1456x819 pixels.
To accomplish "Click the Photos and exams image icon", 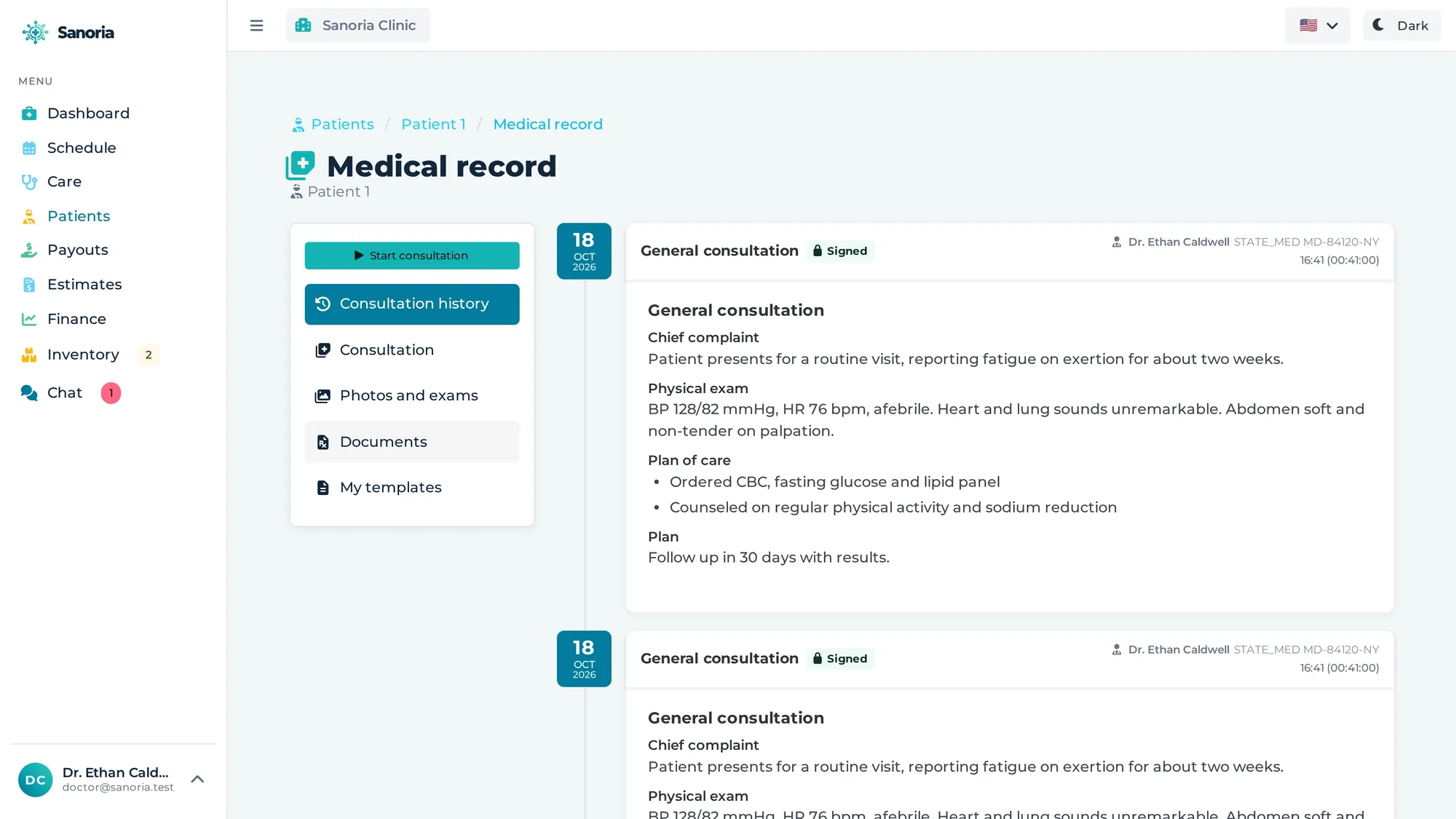I will pyautogui.click(x=323, y=396).
